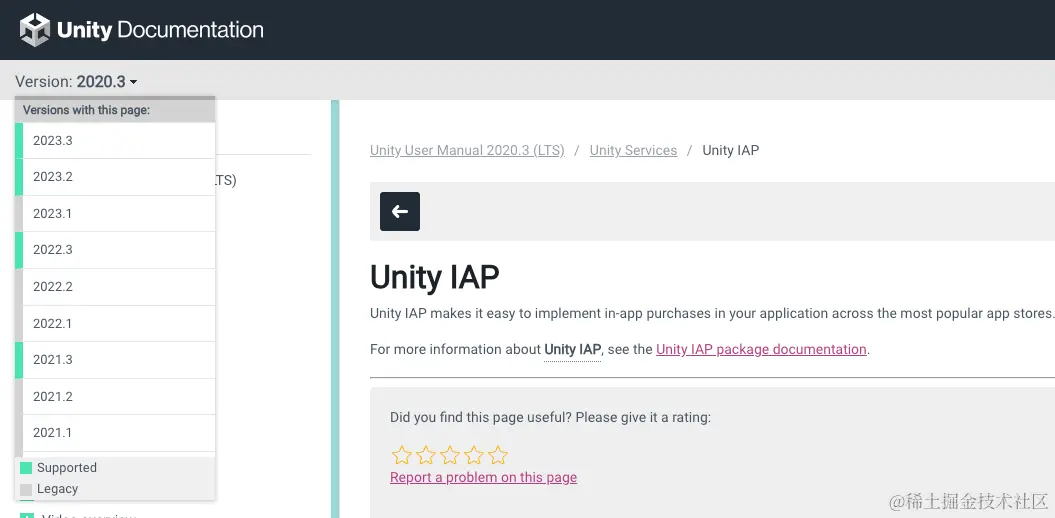Open the Unity IAP package documentation link

point(761,349)
